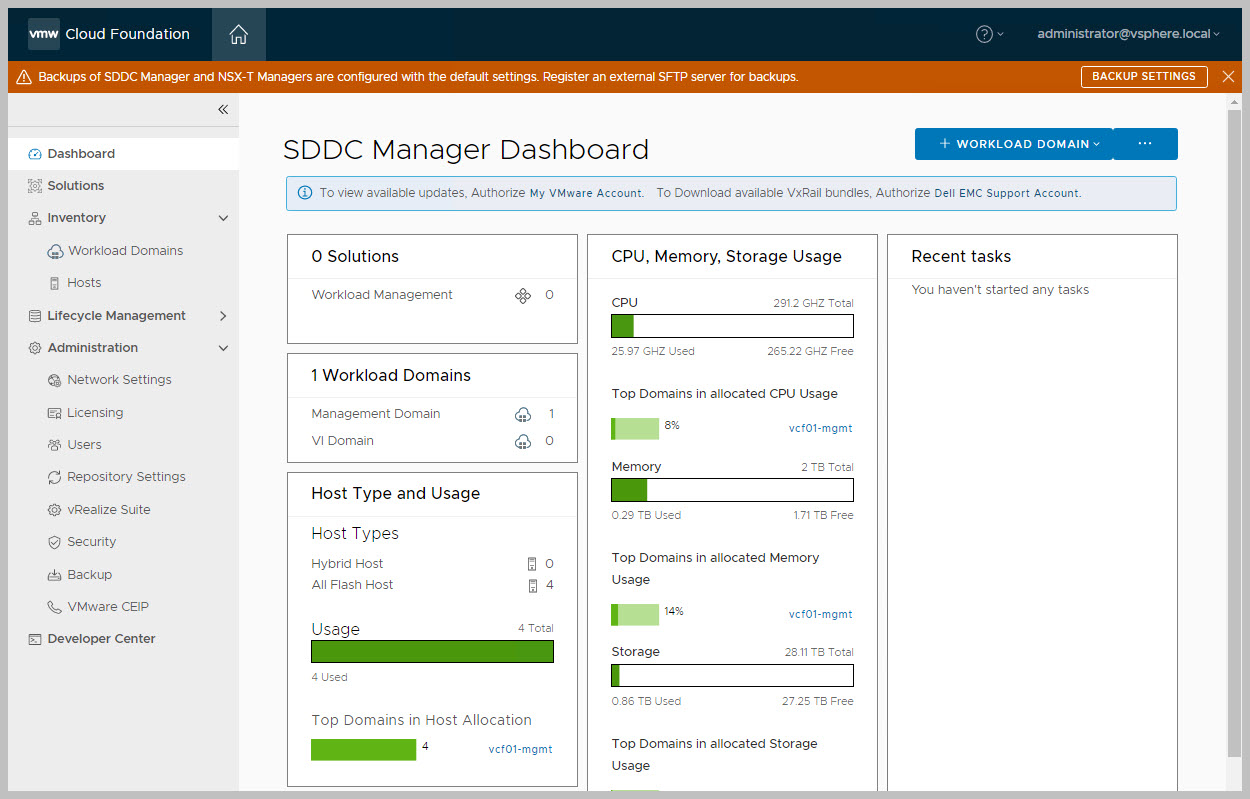Collapse the sidebar with the double-chevron icon
Image resolution: width=1250 pixels, height=799 pixels.
tap(223, 110)
